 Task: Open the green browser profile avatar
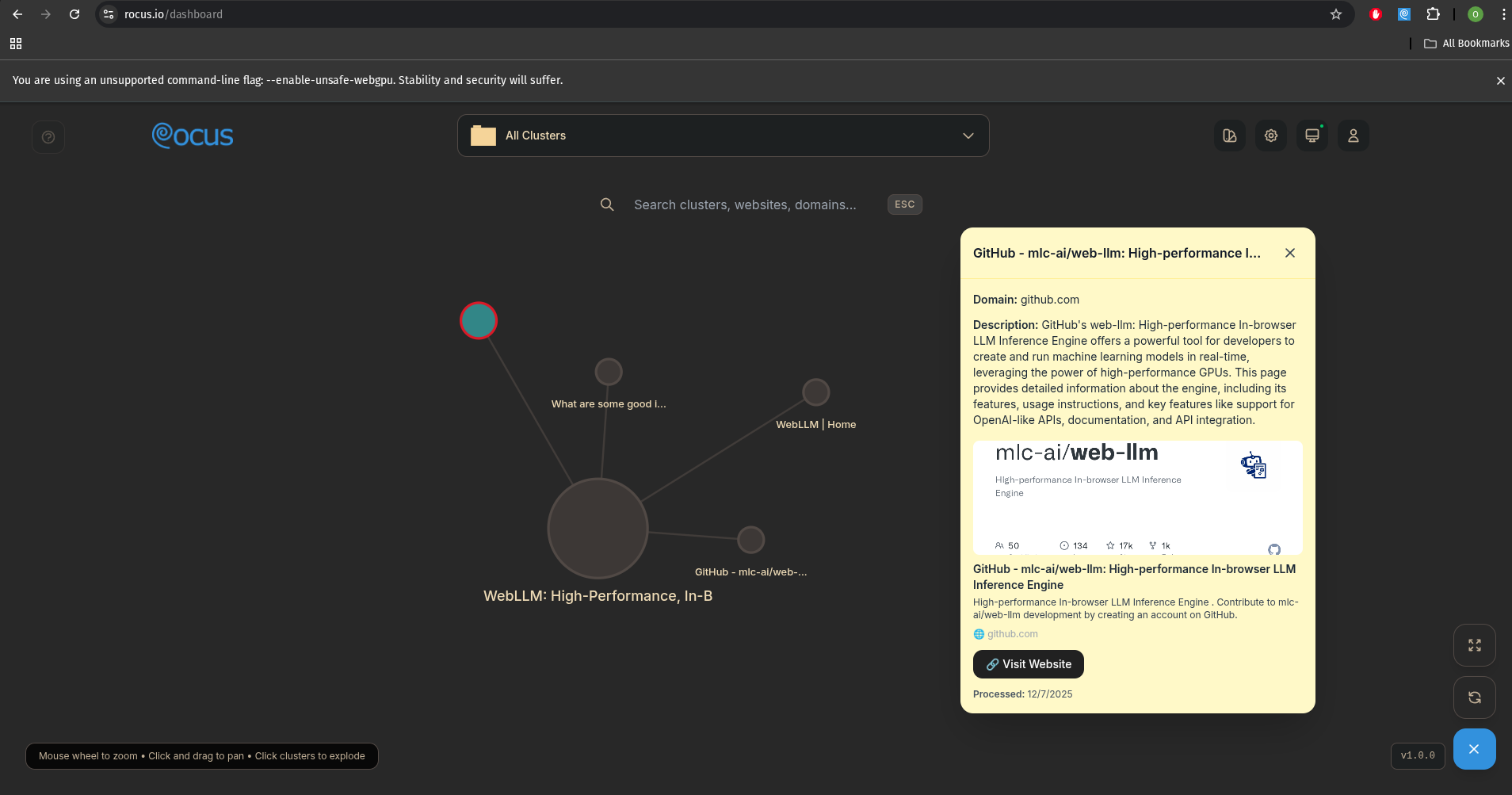coord(1476,14)
